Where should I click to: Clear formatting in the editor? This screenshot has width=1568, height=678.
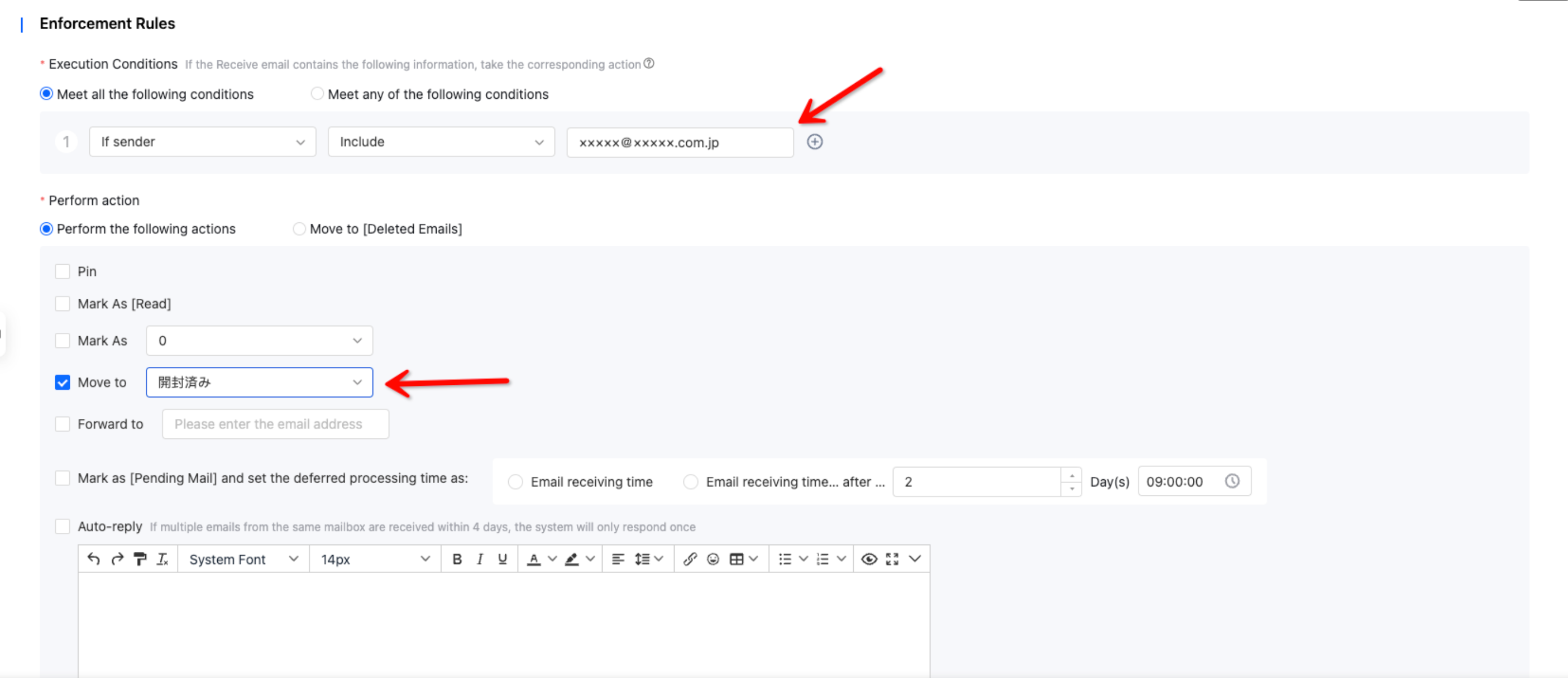(x=162, y=558)
